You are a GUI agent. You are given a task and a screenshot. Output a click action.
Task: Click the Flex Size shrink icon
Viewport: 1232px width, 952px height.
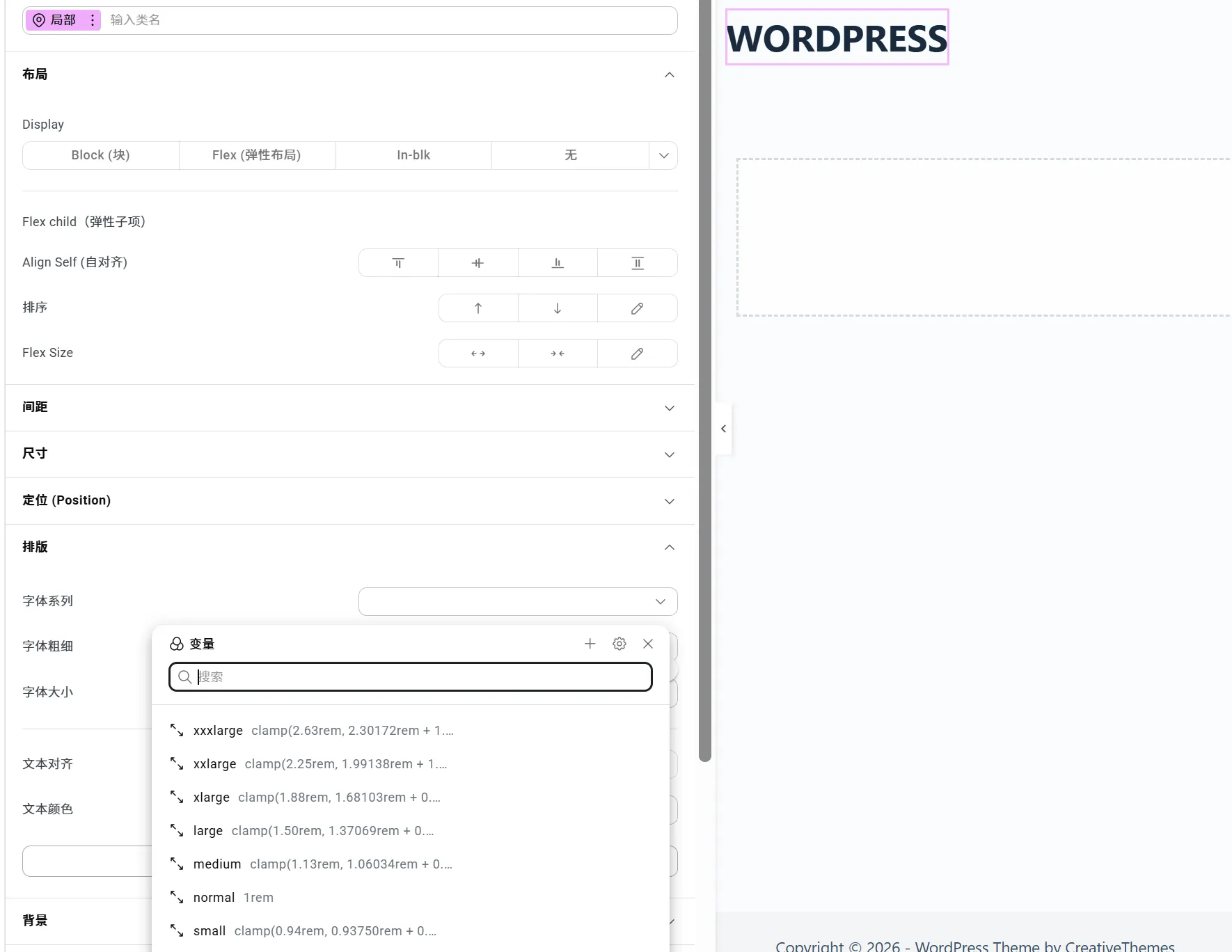(558, 354)
